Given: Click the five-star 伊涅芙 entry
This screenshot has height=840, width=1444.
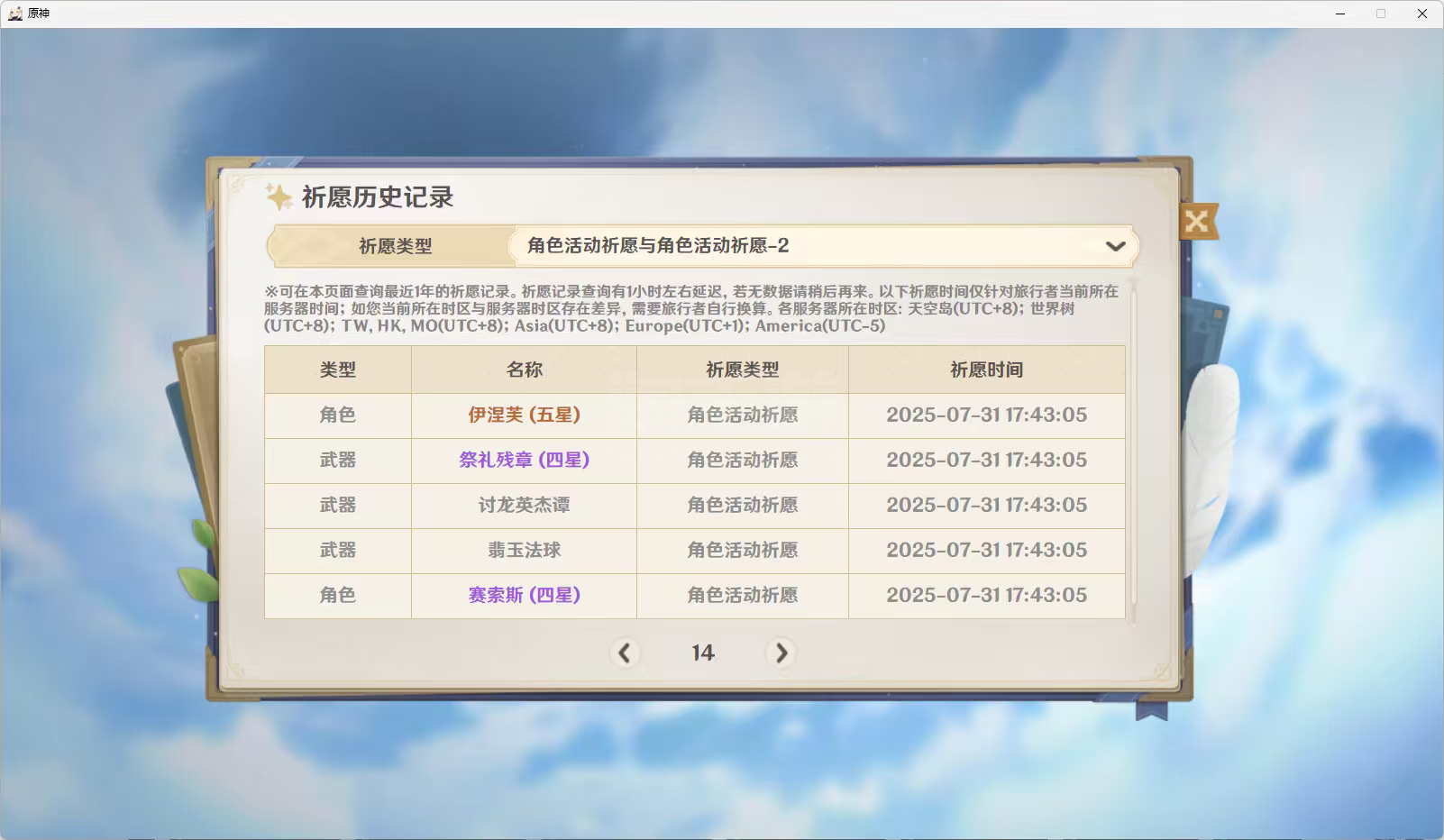Looking at the screenshot, I should [524, 415].
